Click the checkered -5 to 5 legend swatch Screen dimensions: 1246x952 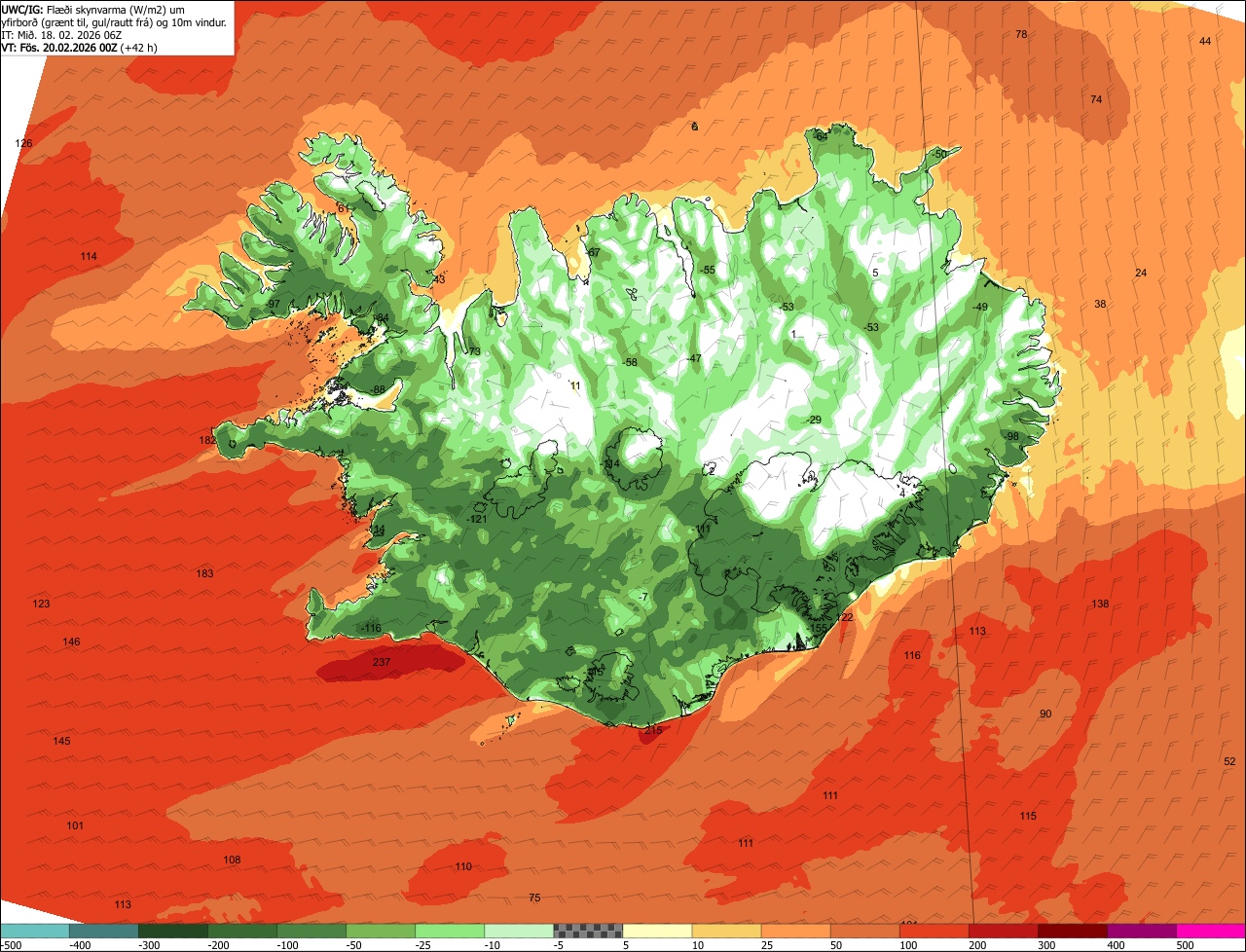588,931
